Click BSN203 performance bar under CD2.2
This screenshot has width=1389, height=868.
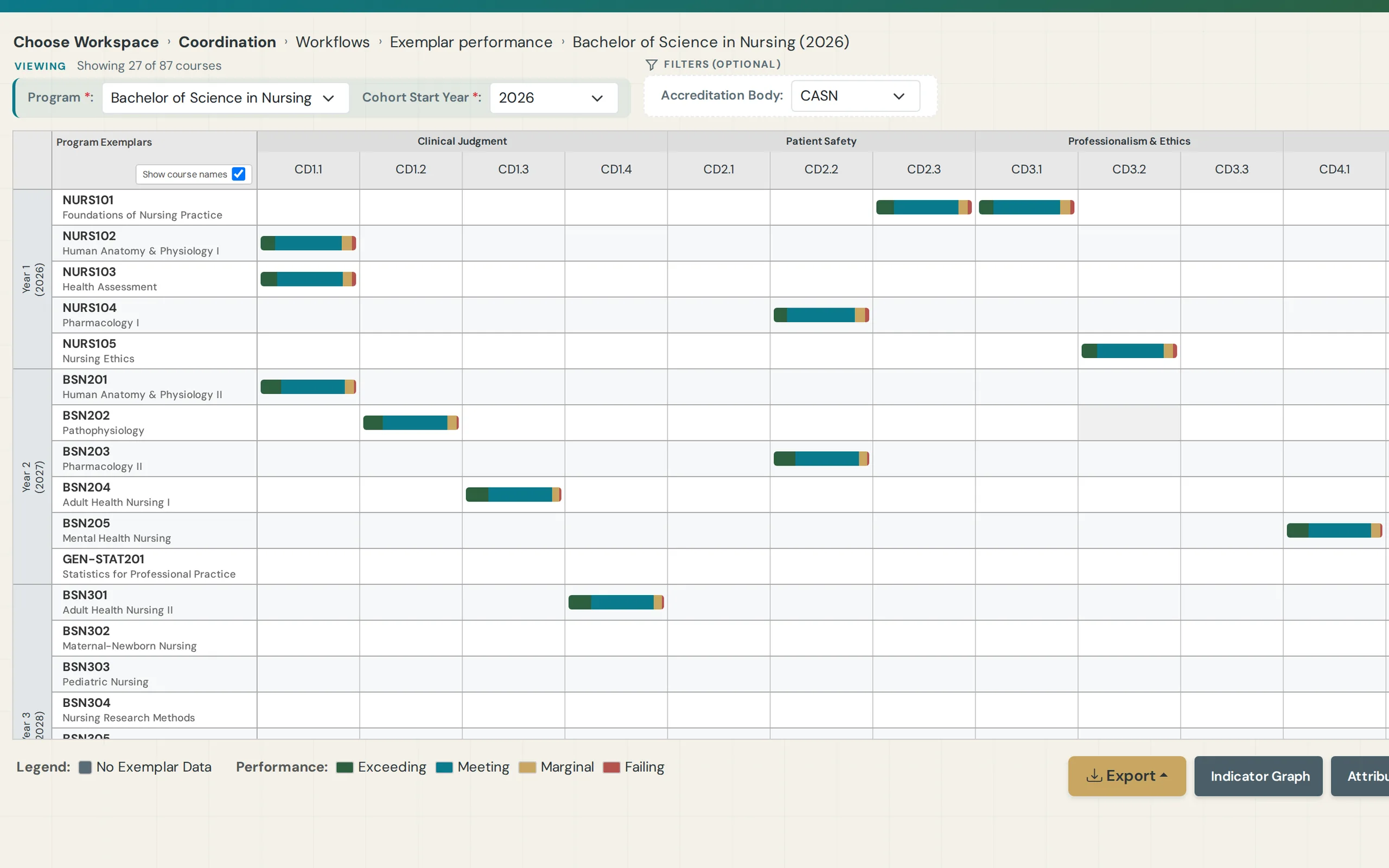(x=821, y=459)
